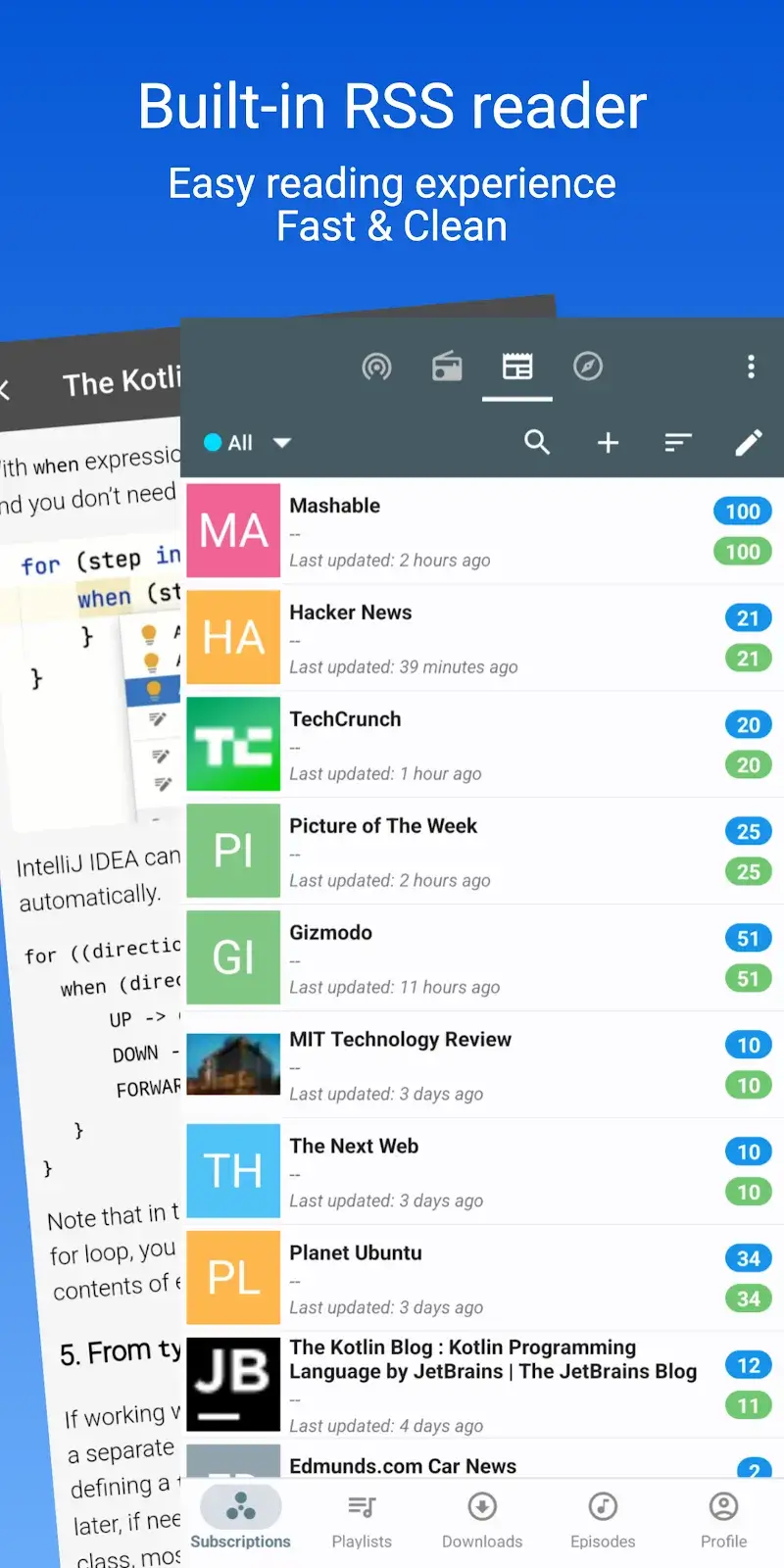
Task: Open the Episodes tab
Action: pos(603,1520)
